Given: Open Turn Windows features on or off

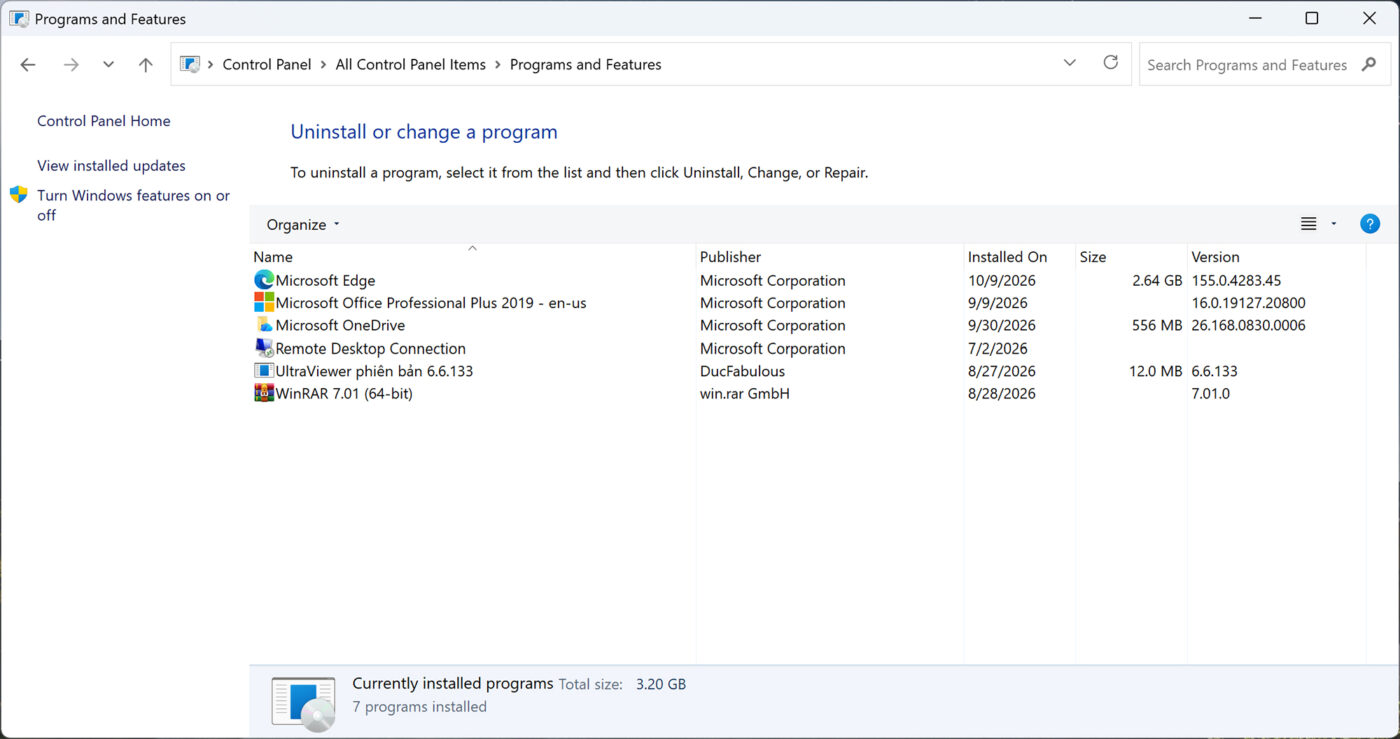Looking at the screenshot, I should pyautogui.click(x=133, y=205).
